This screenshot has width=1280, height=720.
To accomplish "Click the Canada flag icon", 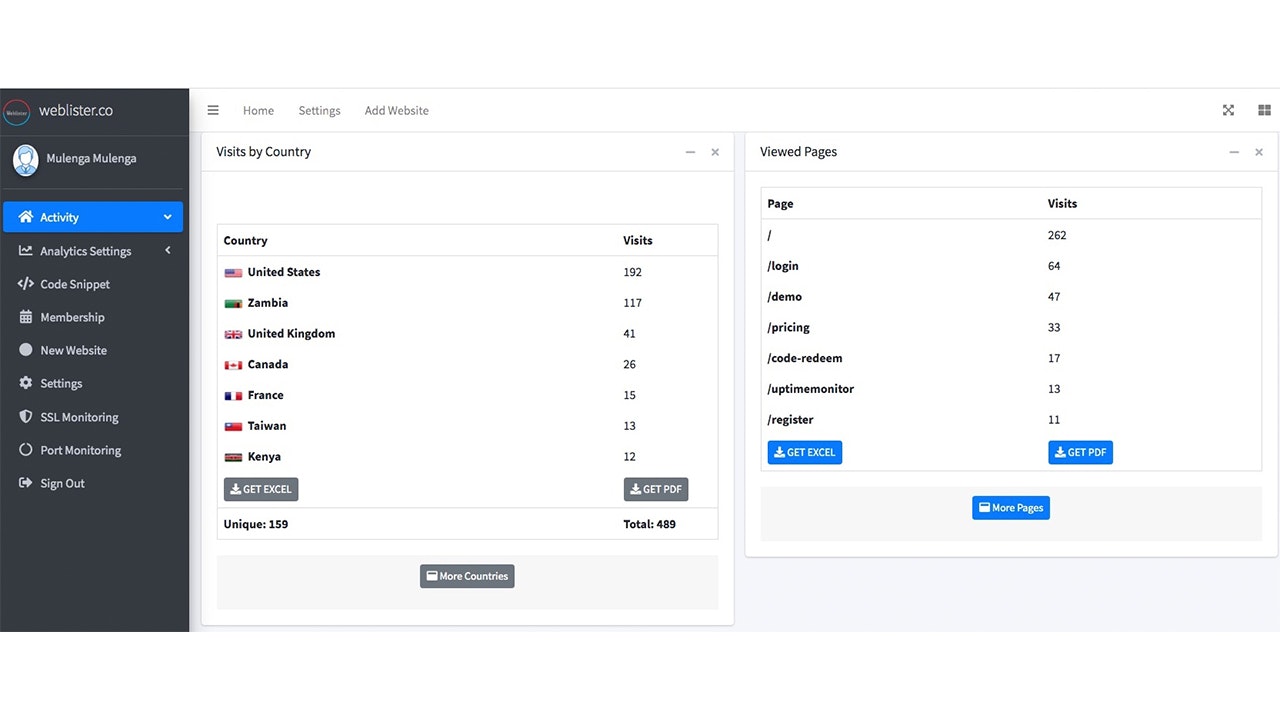I will 233,365.
